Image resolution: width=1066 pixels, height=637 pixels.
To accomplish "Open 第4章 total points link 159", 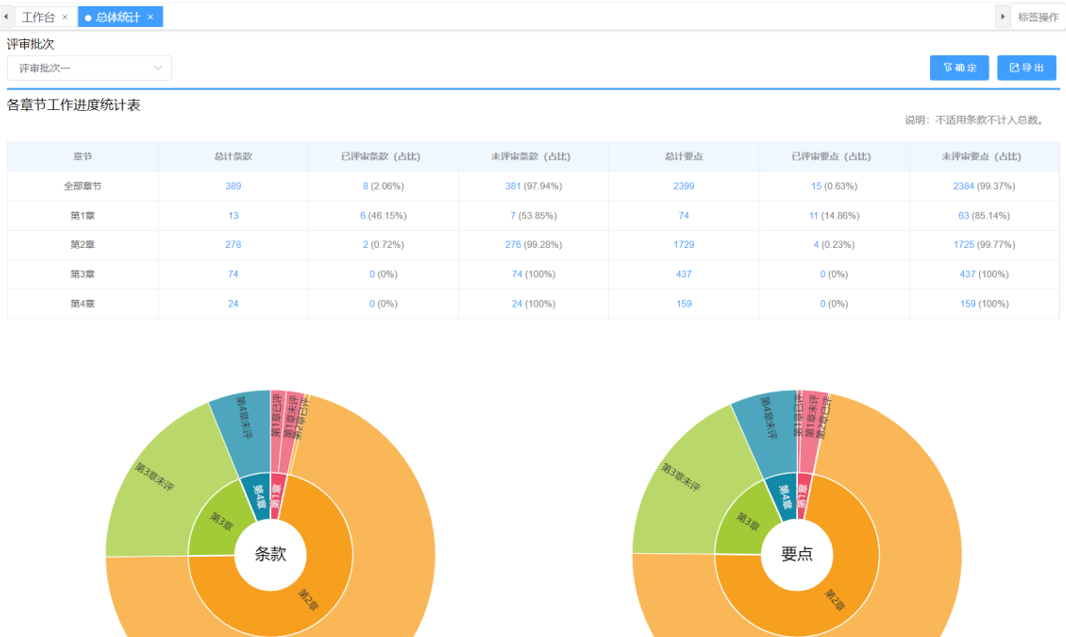I will coord(684,304).
